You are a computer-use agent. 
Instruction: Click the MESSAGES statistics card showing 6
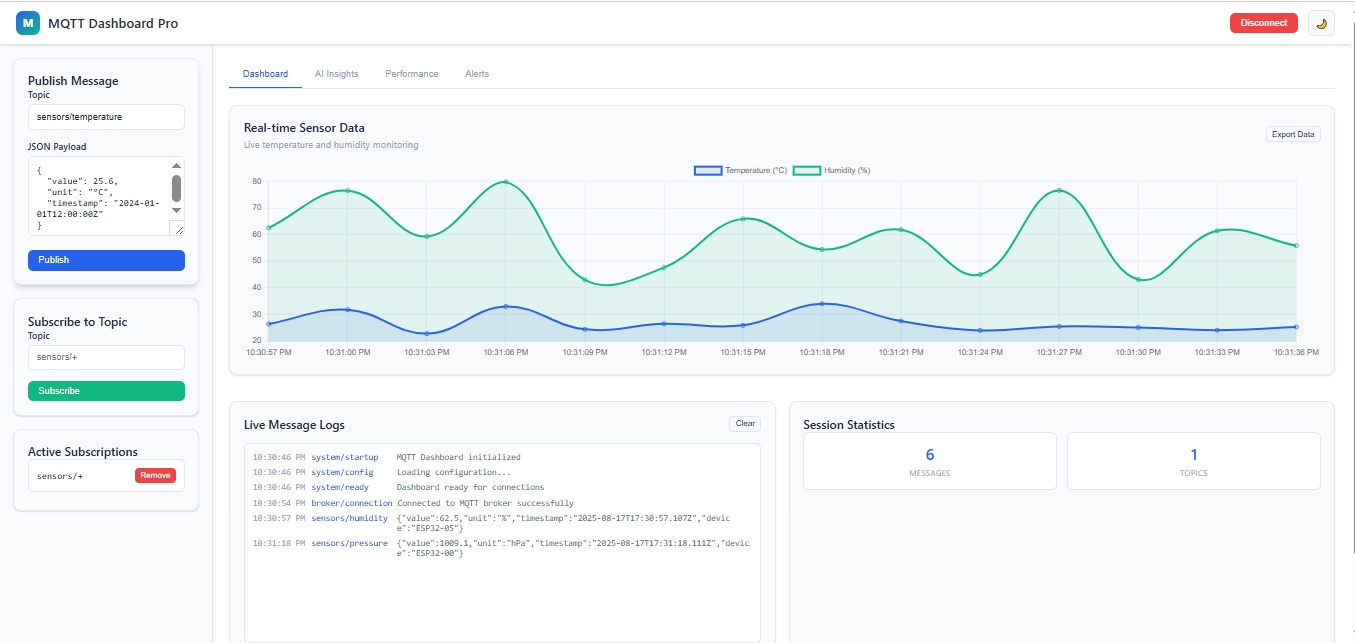tap(930, 461)
